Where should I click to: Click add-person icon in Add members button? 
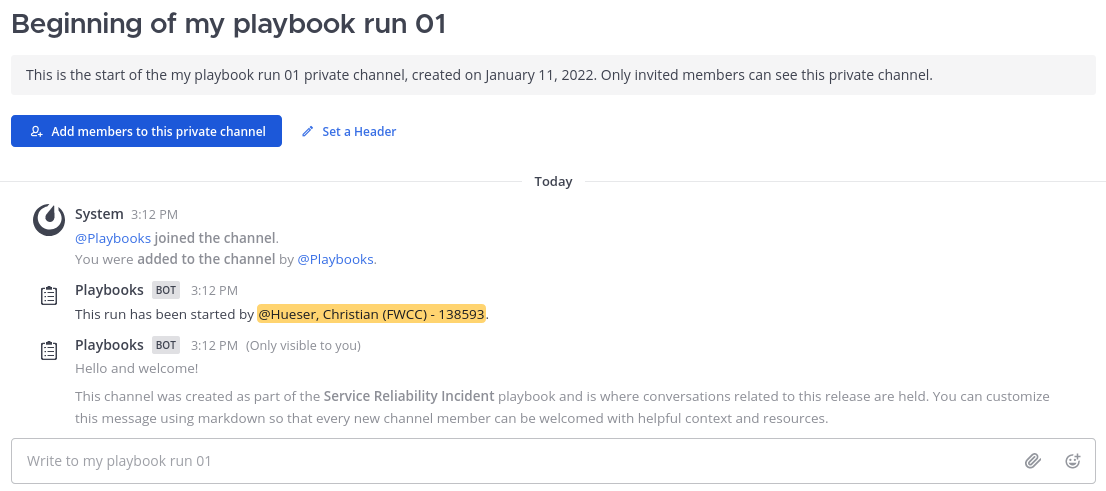pyautogui.click(x=37, y=131)
